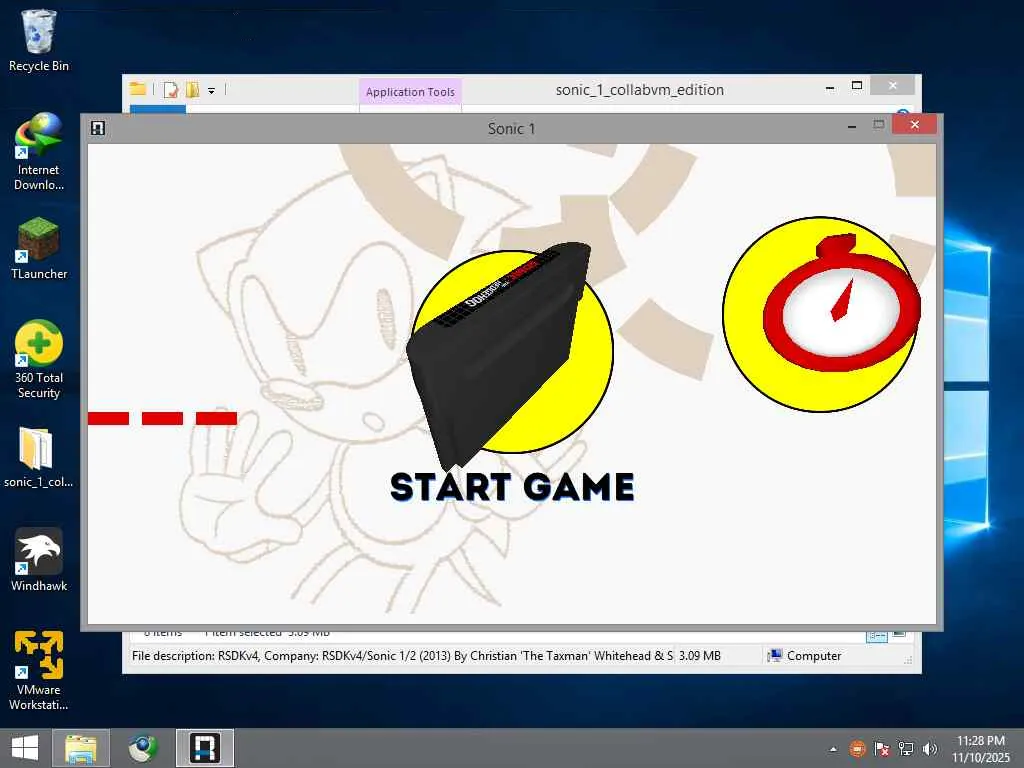Click the Computer label in Explorer status bar
The width and height of the screenshot is (1024, 768).
pos(814,656)
